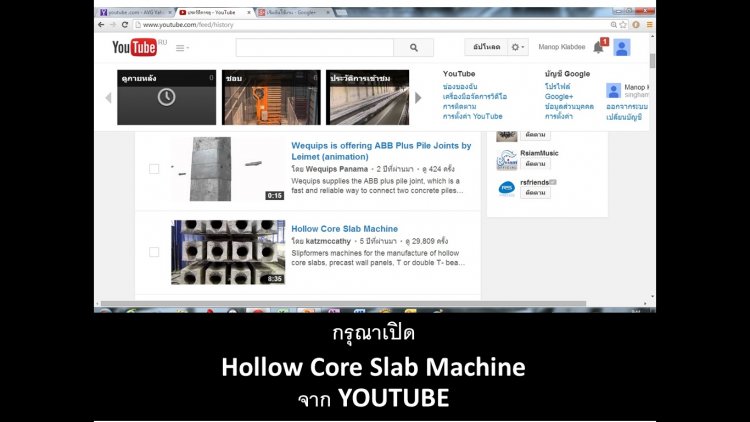
Task: Open the Hollow Core Slab Machine title link
Action: coord(344,229)
